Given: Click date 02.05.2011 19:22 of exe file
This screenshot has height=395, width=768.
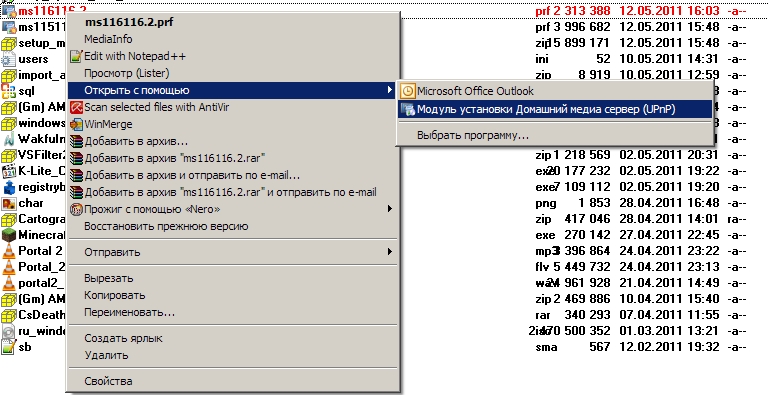Looking at the screenshot, I should pyautogui.click(x=669, y=171).
